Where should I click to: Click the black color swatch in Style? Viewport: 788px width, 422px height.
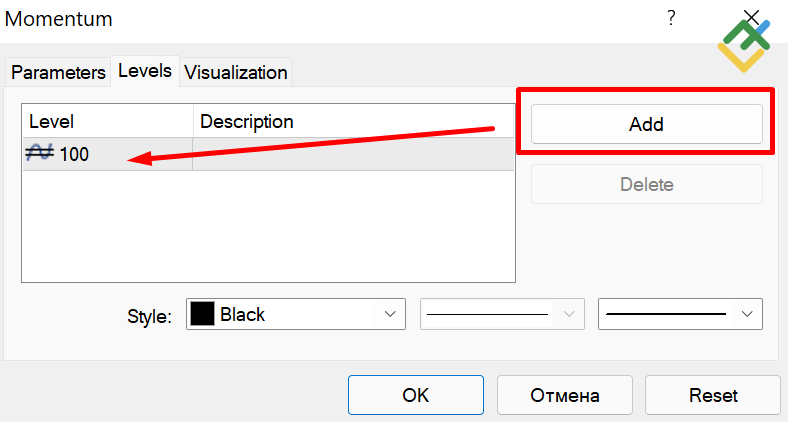(x=202, y=314)
